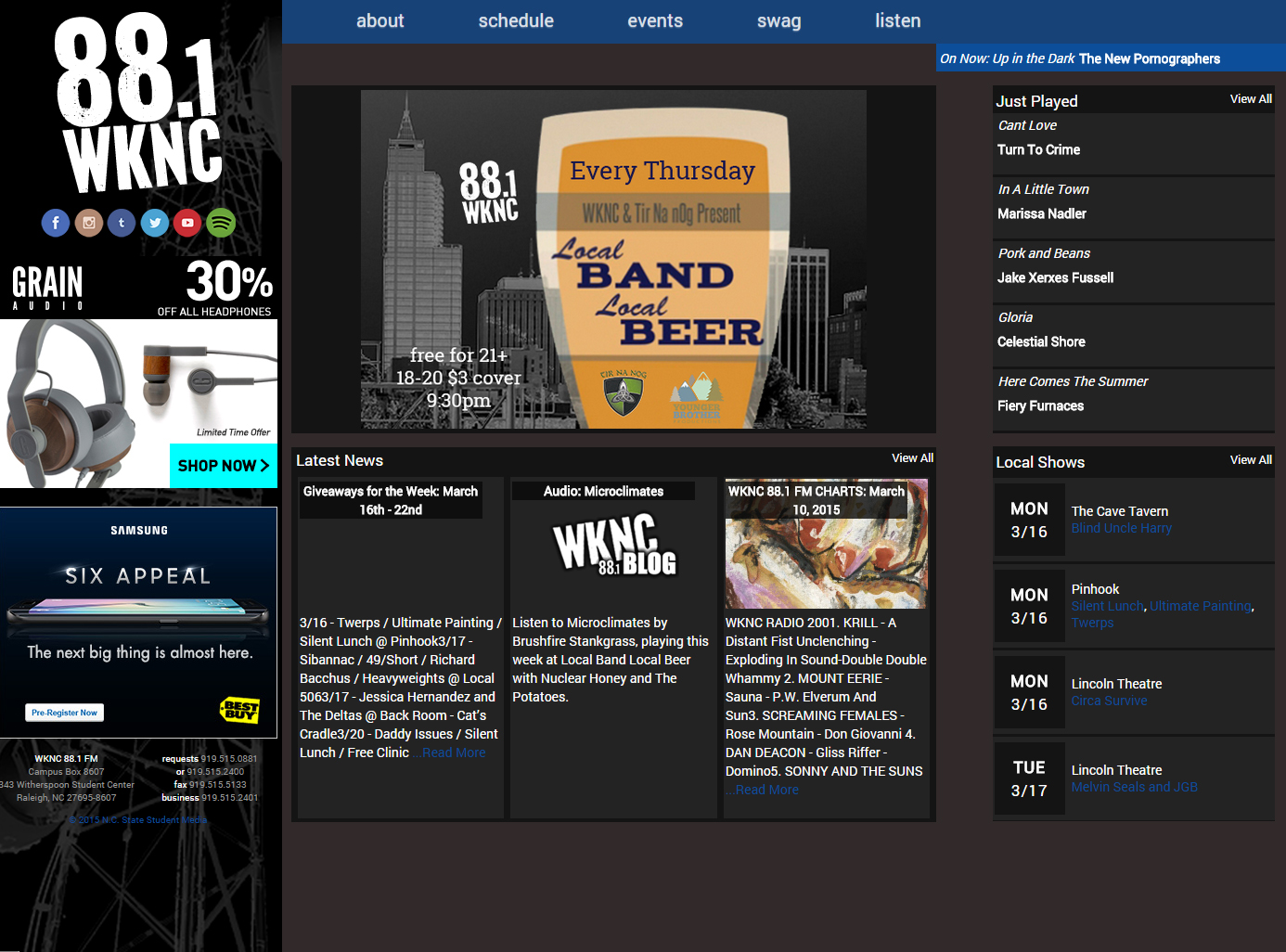Open WKNC YouTube icon
The width and height of the screenshot is (1286, 952).
[x=187, y=223]
